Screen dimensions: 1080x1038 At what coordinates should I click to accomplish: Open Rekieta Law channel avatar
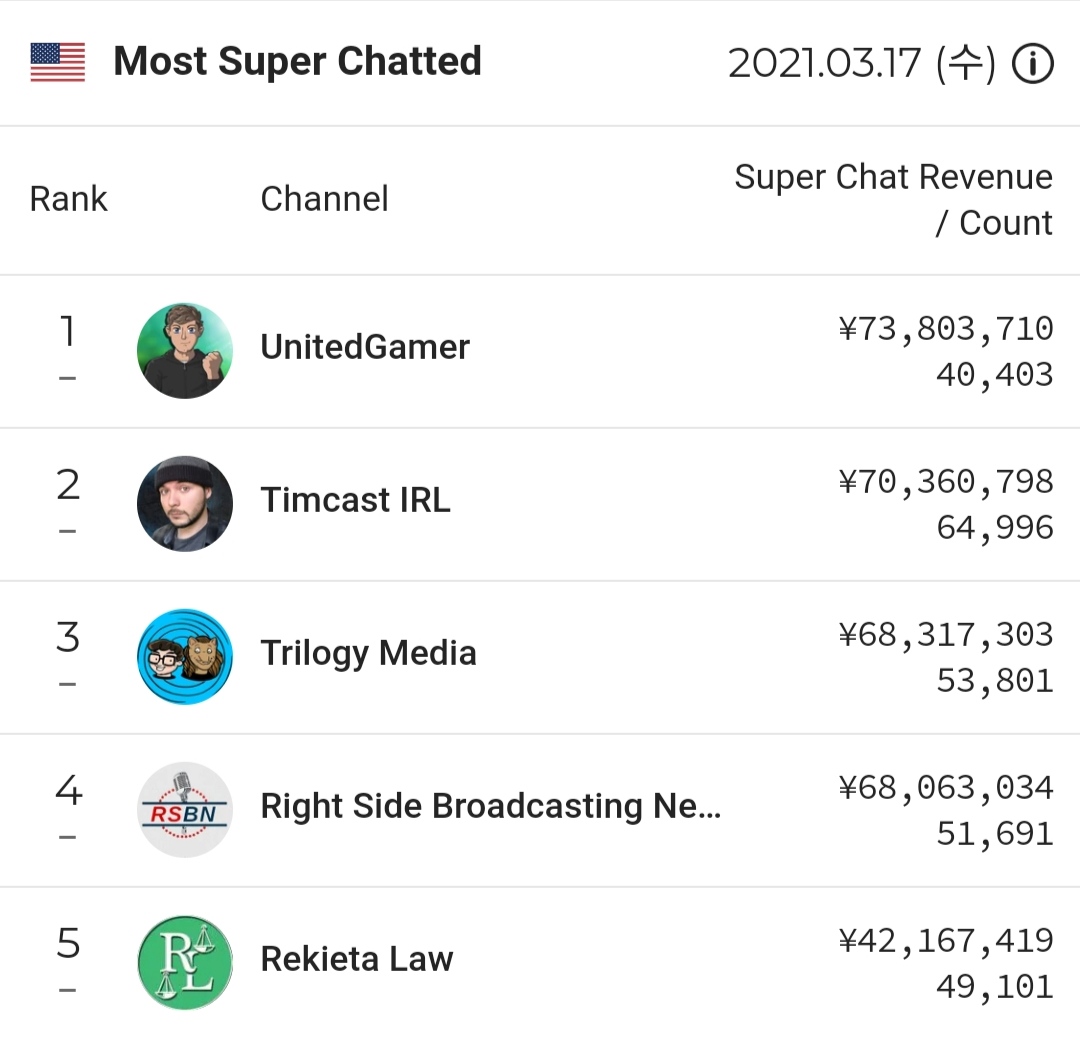pyautogui.click(x=185, y=962)
